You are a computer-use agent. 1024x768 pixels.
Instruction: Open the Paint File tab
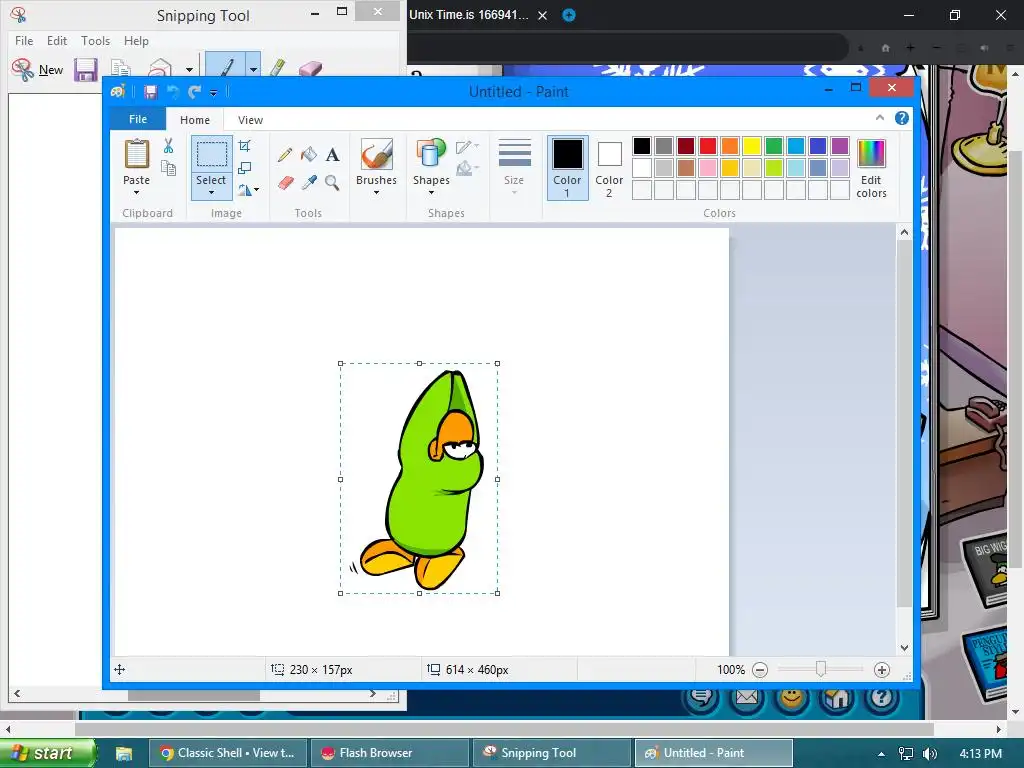tap(138, 119)
